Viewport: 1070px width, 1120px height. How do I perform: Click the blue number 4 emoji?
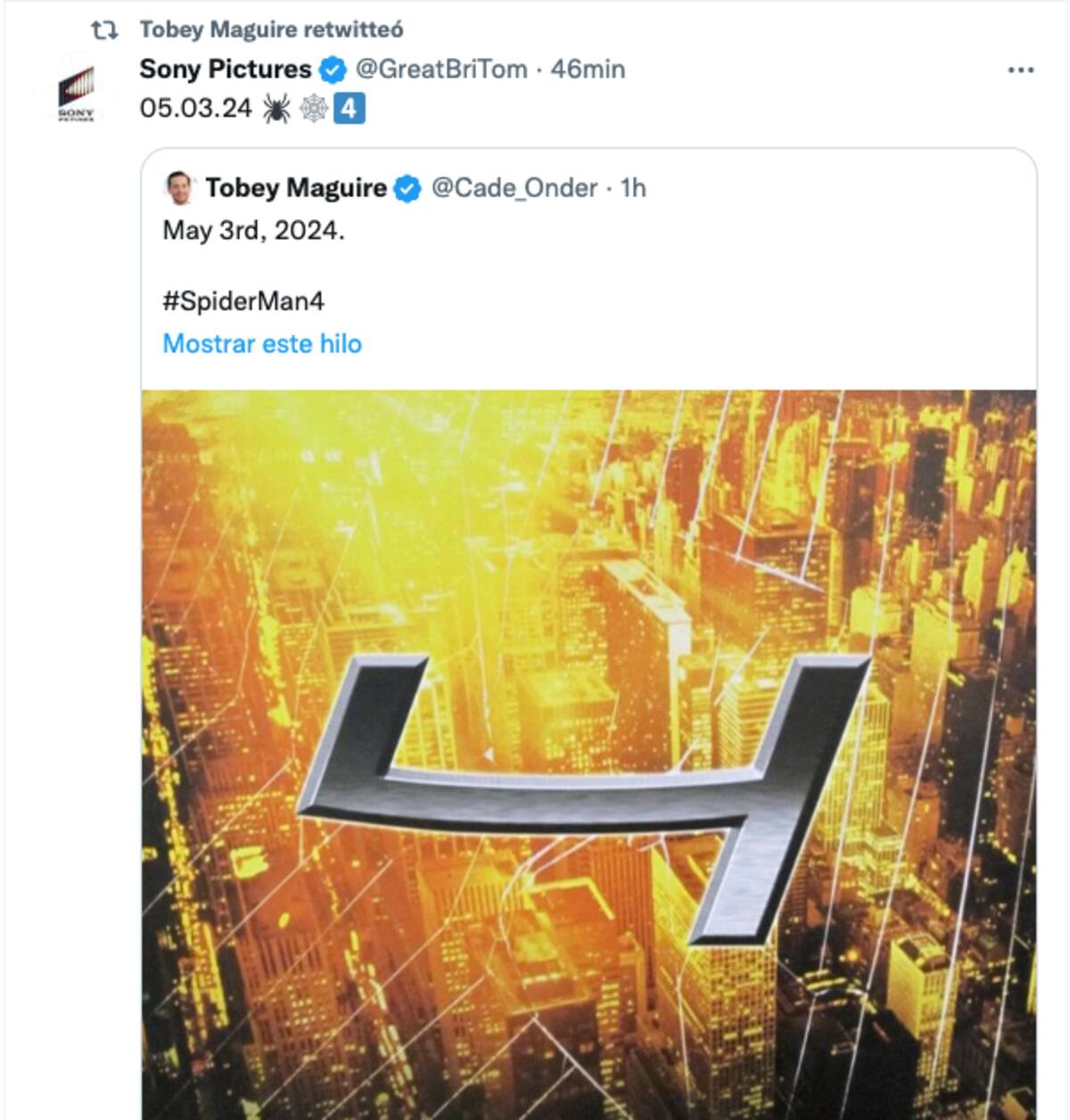point(350,109)
